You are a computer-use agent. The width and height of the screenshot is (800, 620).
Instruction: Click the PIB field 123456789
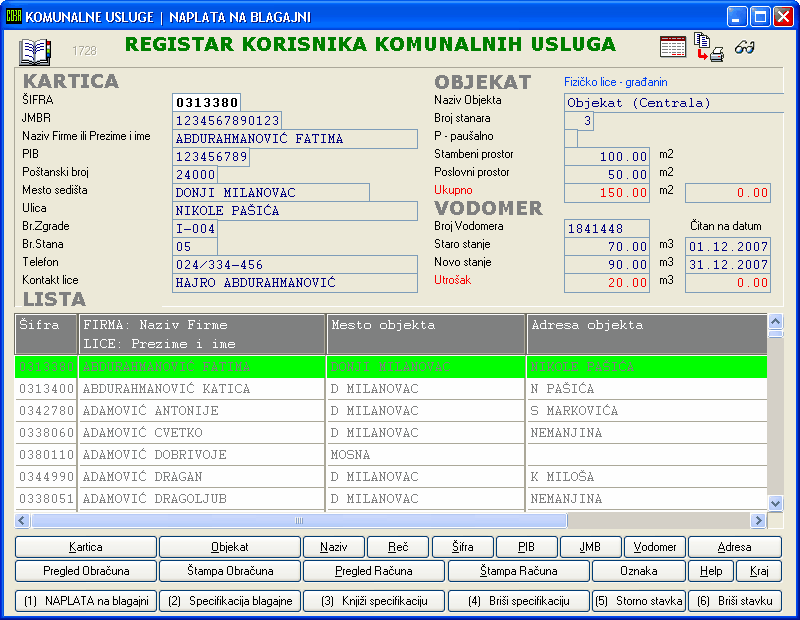(211, 157)
